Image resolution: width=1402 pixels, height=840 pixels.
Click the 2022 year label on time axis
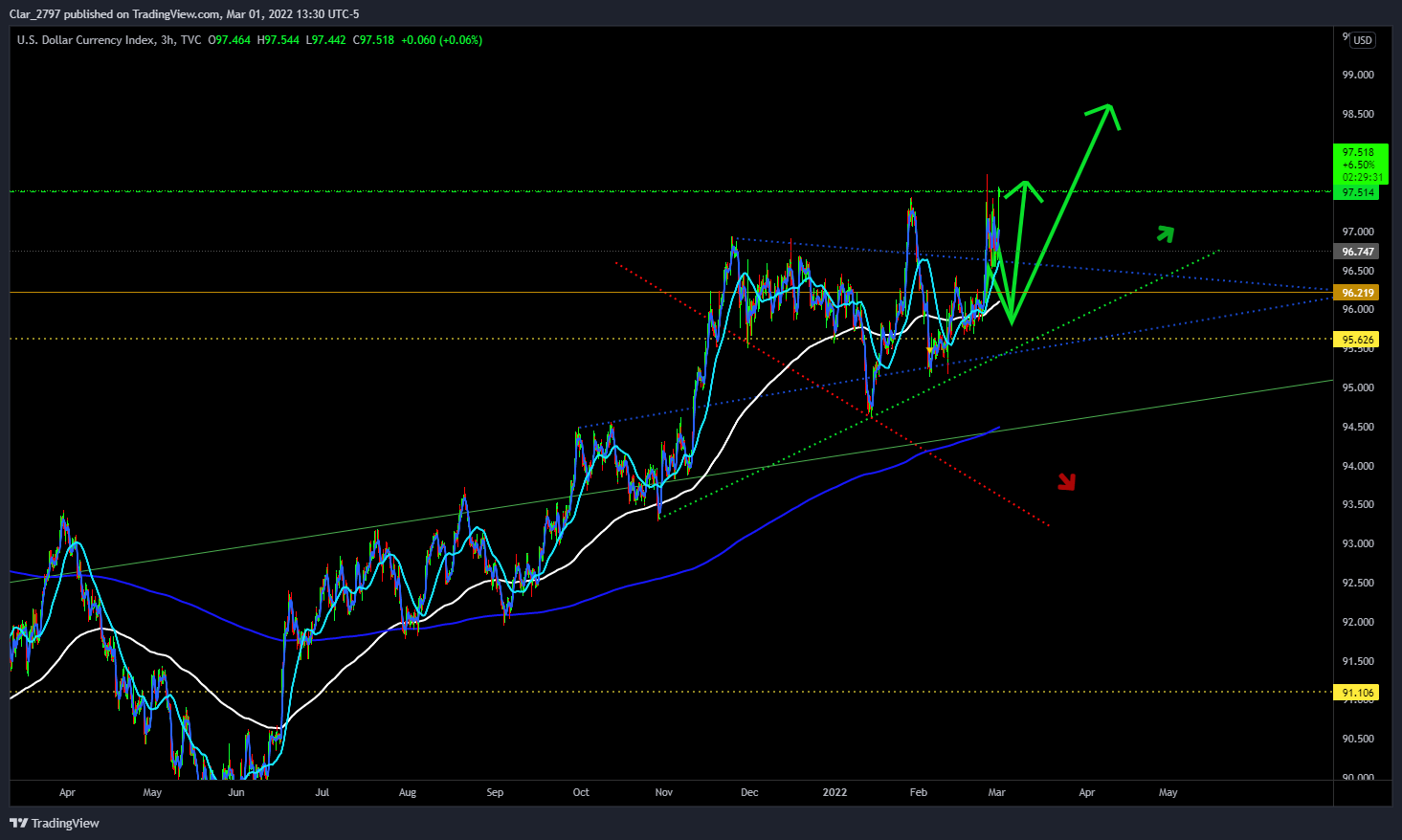[835, 792]
